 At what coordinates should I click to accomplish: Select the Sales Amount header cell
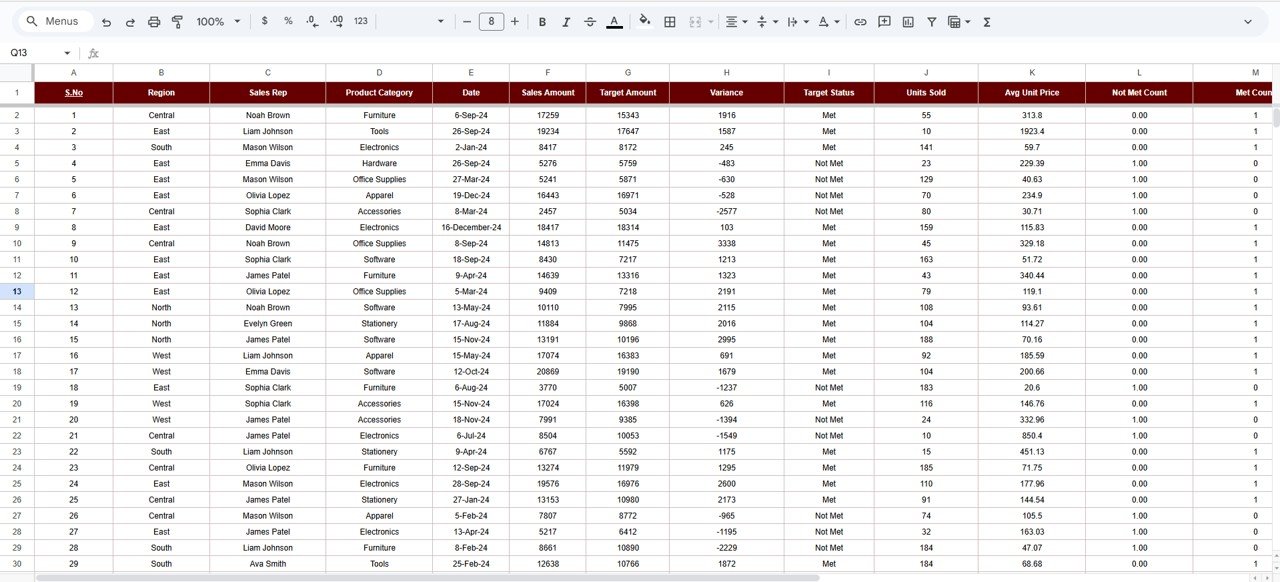pos(547,92)
